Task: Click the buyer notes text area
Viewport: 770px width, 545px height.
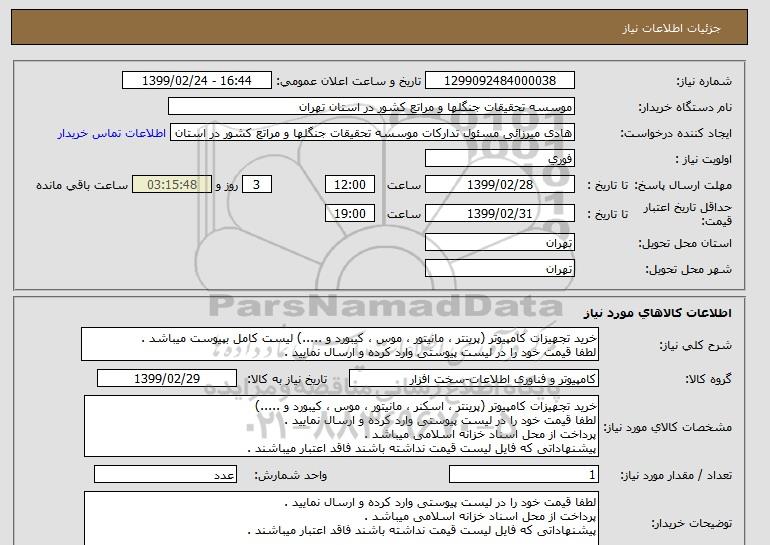Action: click(x=341, y=518)
